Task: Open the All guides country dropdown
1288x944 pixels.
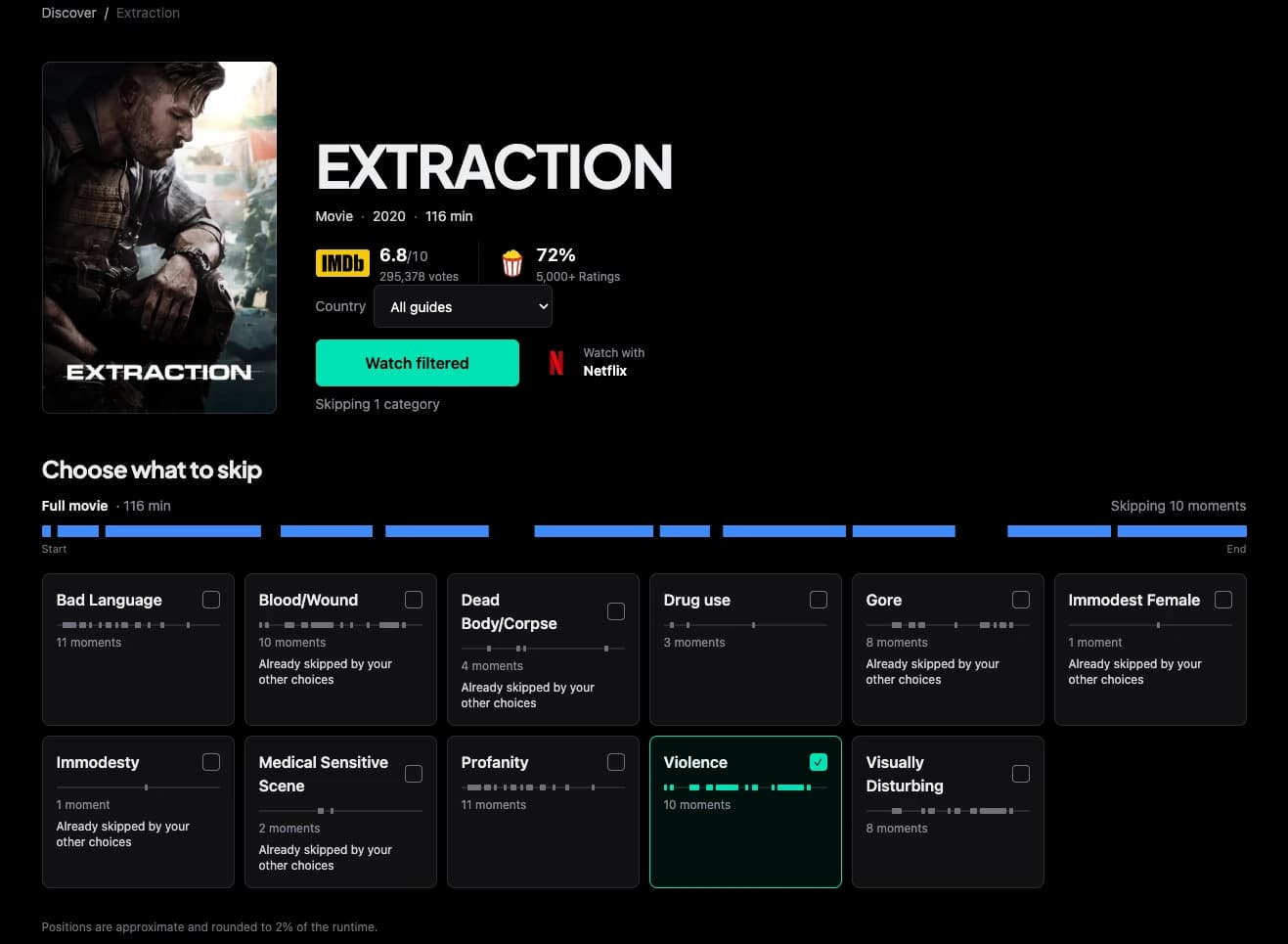Action: [x=463, y=306]
